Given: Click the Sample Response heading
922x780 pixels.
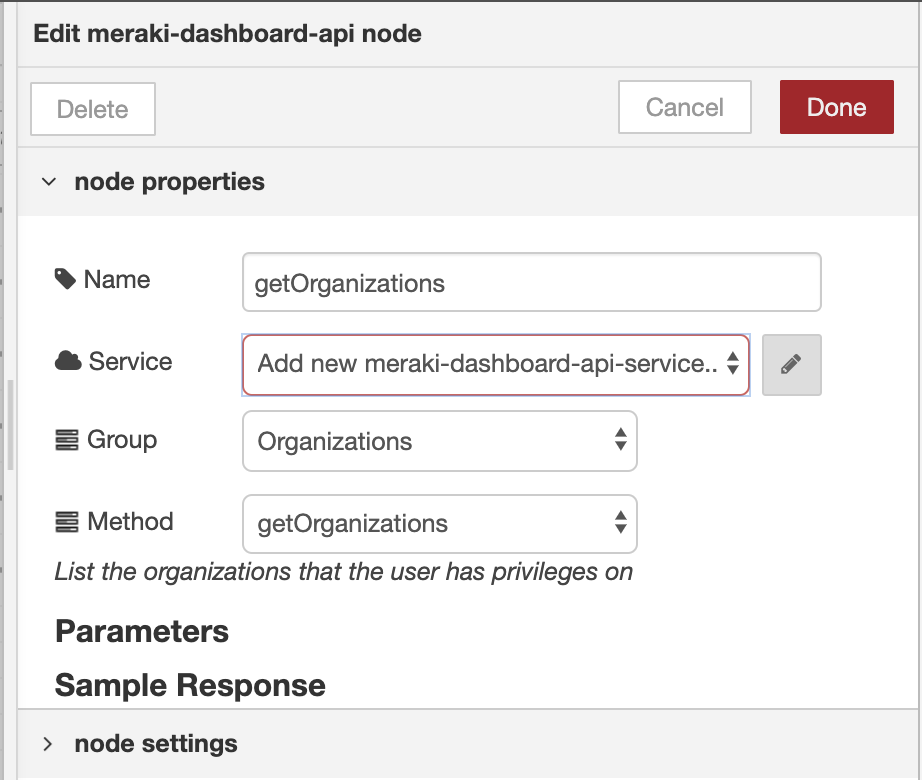Looking at the screenshot, I should coord(190,685).
